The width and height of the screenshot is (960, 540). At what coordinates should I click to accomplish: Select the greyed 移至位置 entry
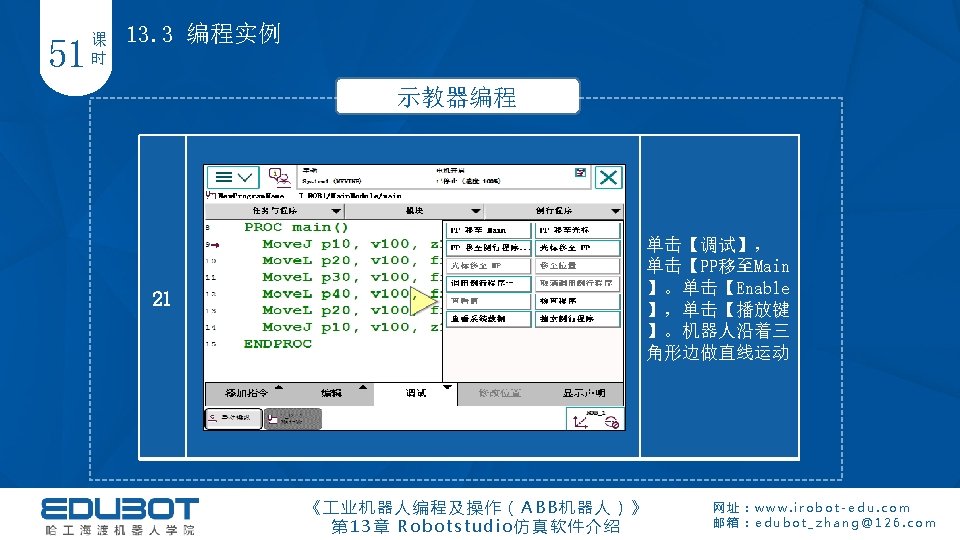pos(577,266)
